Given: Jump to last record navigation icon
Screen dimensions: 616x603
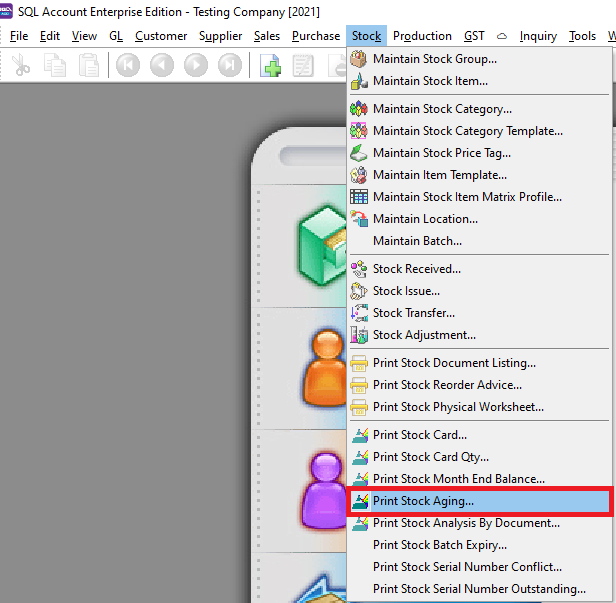Looking at the screenshot, I should coord(230,66).
